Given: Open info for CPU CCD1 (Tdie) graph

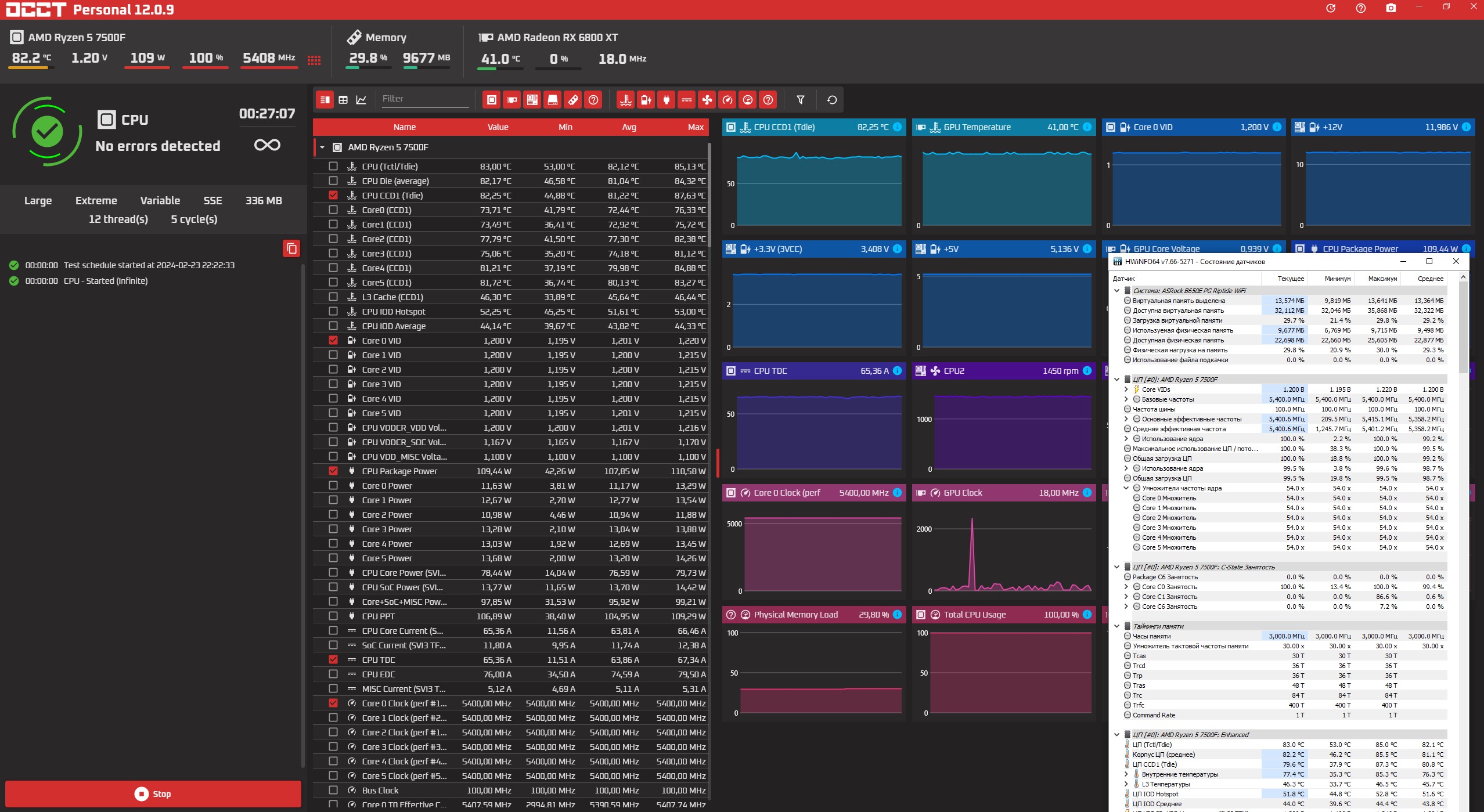Looking at the screenshot, I should [x=897, y=127].
